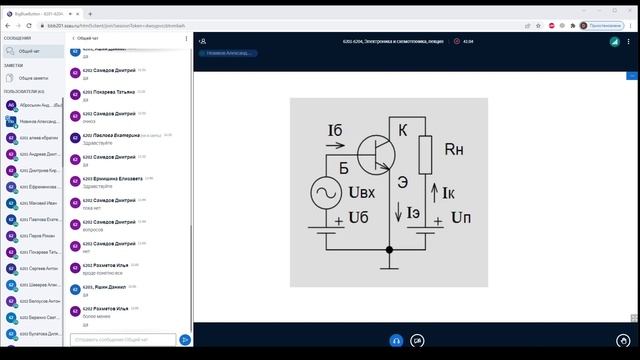
Task: Go back using the browser back arrow
Action: click(8, 26)
